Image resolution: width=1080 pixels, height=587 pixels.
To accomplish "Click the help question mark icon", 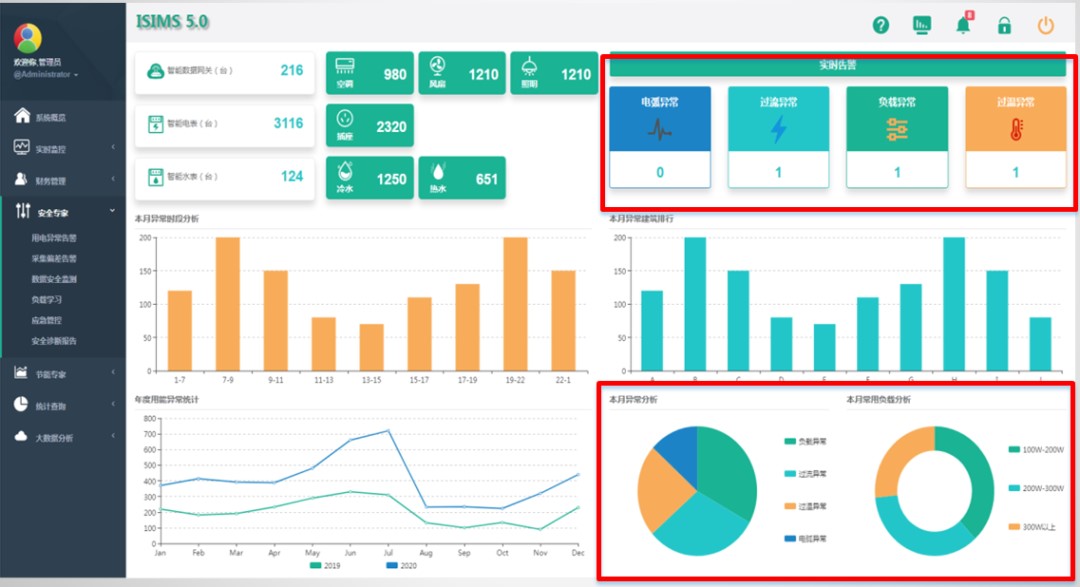I will pos(880,26).
